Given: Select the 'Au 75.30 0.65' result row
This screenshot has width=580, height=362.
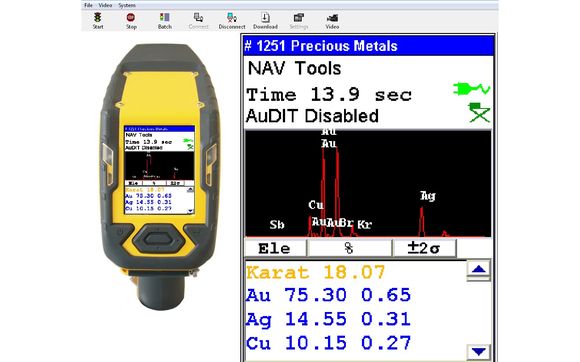Looking at the screenshot, I should point(328,295).
